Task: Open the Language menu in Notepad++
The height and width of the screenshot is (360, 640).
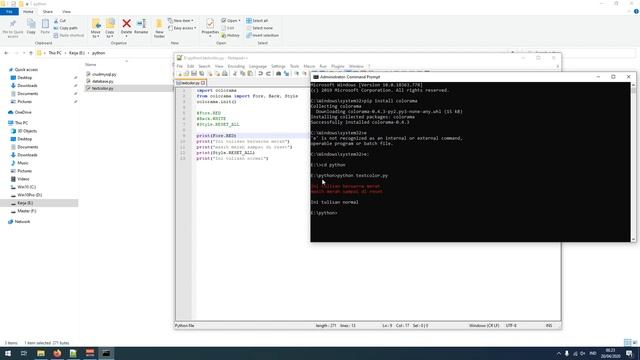Action: 258,66
